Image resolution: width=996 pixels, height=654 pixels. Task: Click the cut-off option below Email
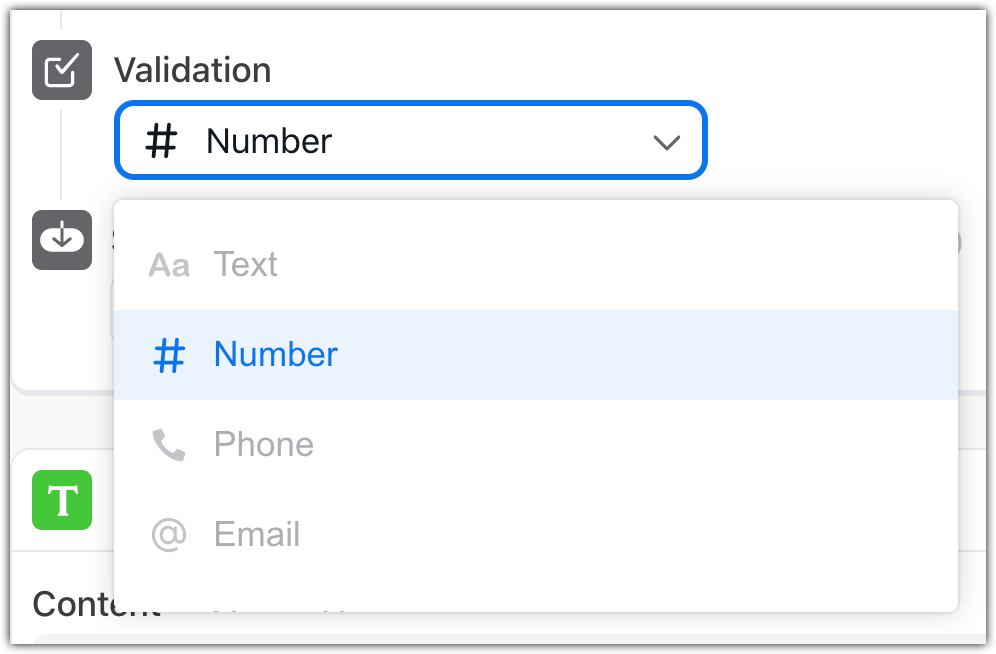[x=280, y=605]
